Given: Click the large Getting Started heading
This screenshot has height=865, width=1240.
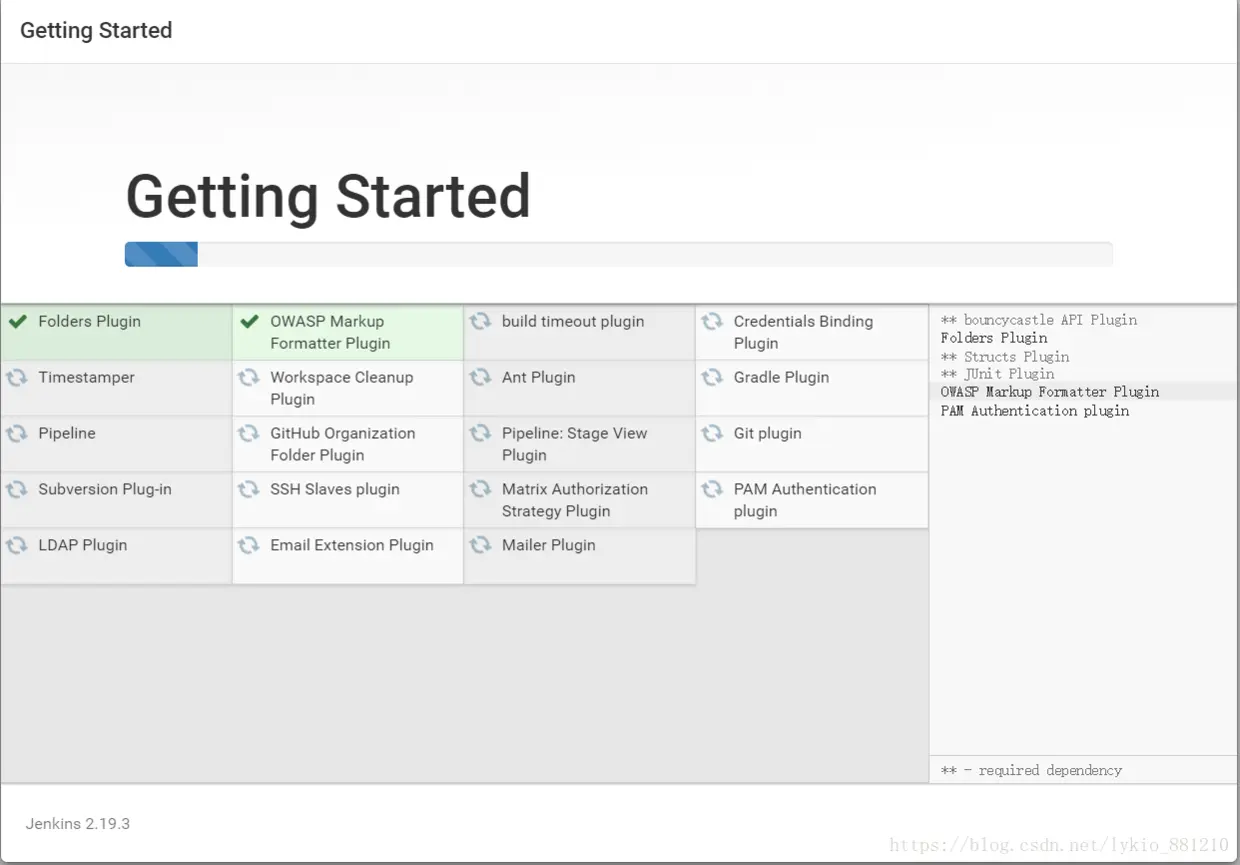Looking at the screenshot, I should pyautogui.click(x=328, y=197).
